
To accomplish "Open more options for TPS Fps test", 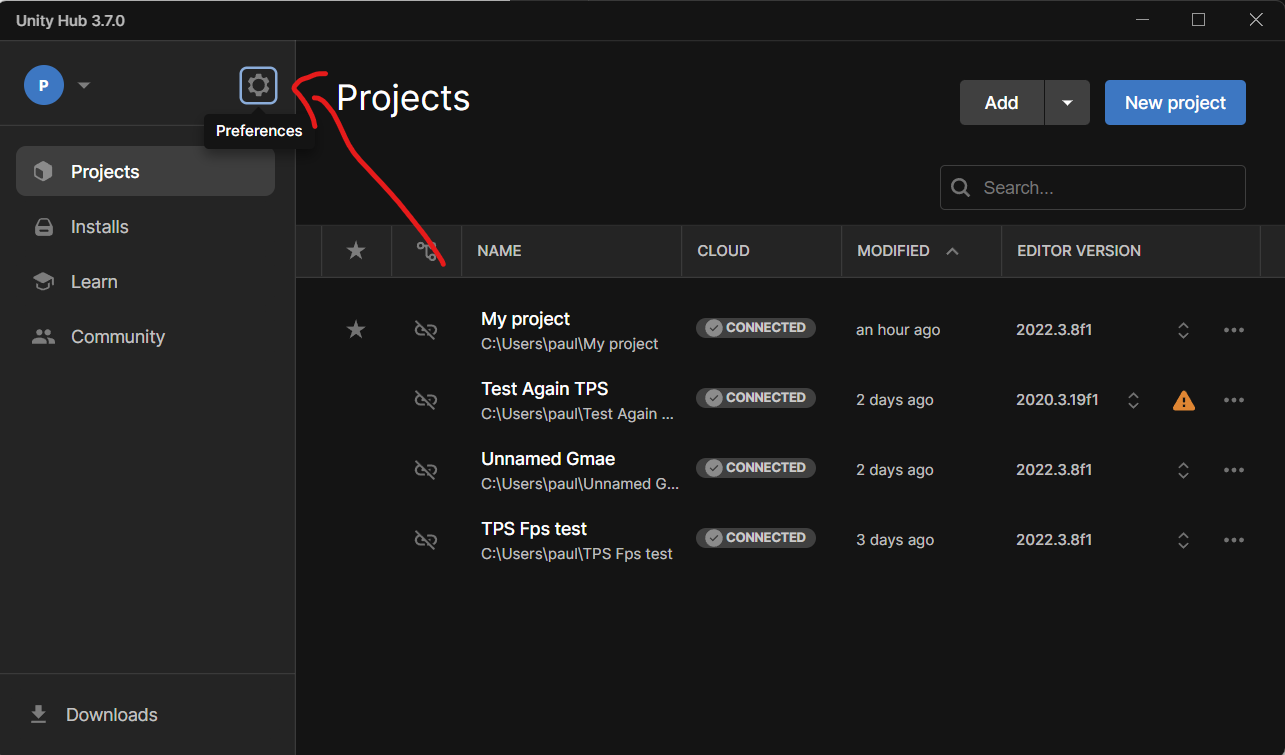I will (1234, 540).
